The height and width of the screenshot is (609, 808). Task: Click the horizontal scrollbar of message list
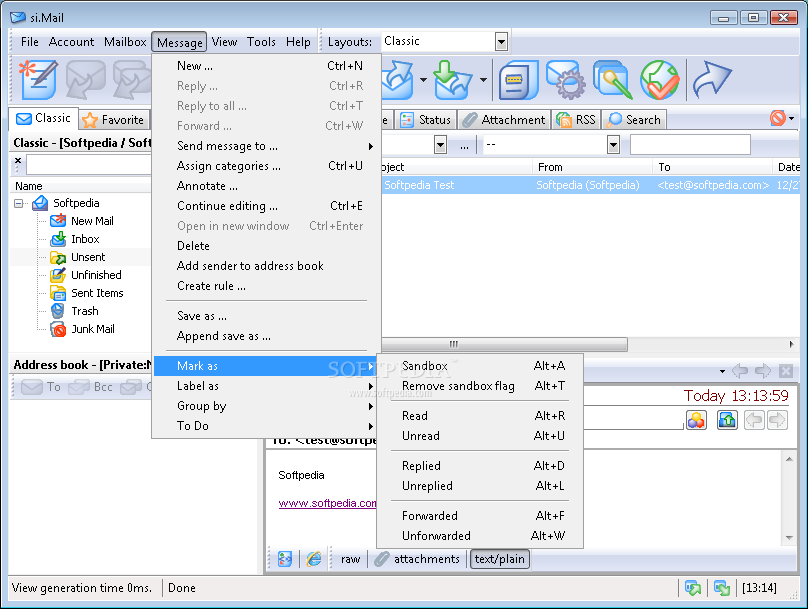click(x=505, y=344)
